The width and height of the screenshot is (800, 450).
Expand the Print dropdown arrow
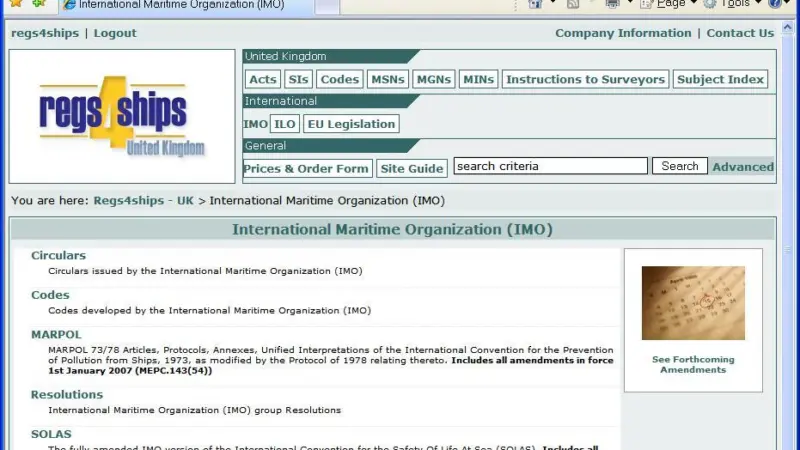coord(630,3)
